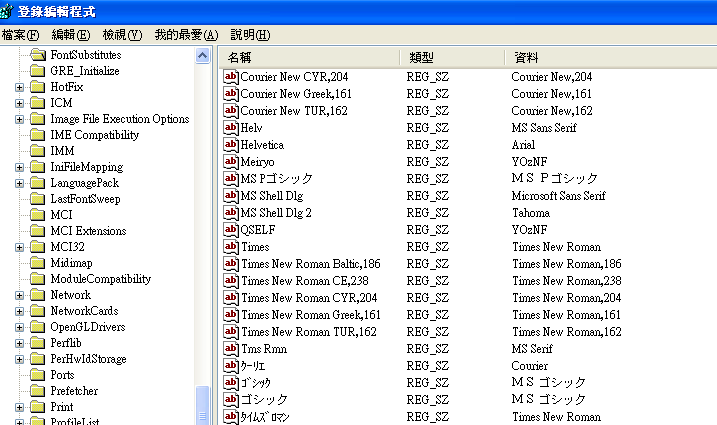Expand the NetworkCards tree node

click(x=19, y=312)
